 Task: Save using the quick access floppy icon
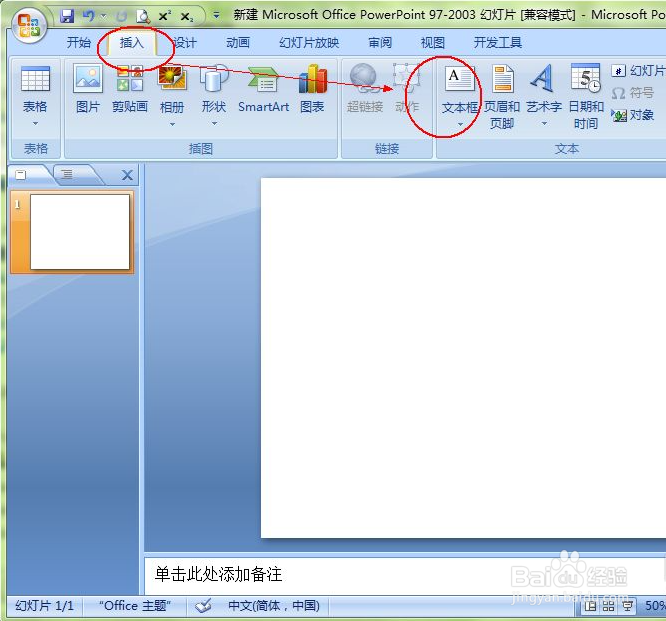click(67, 16)
